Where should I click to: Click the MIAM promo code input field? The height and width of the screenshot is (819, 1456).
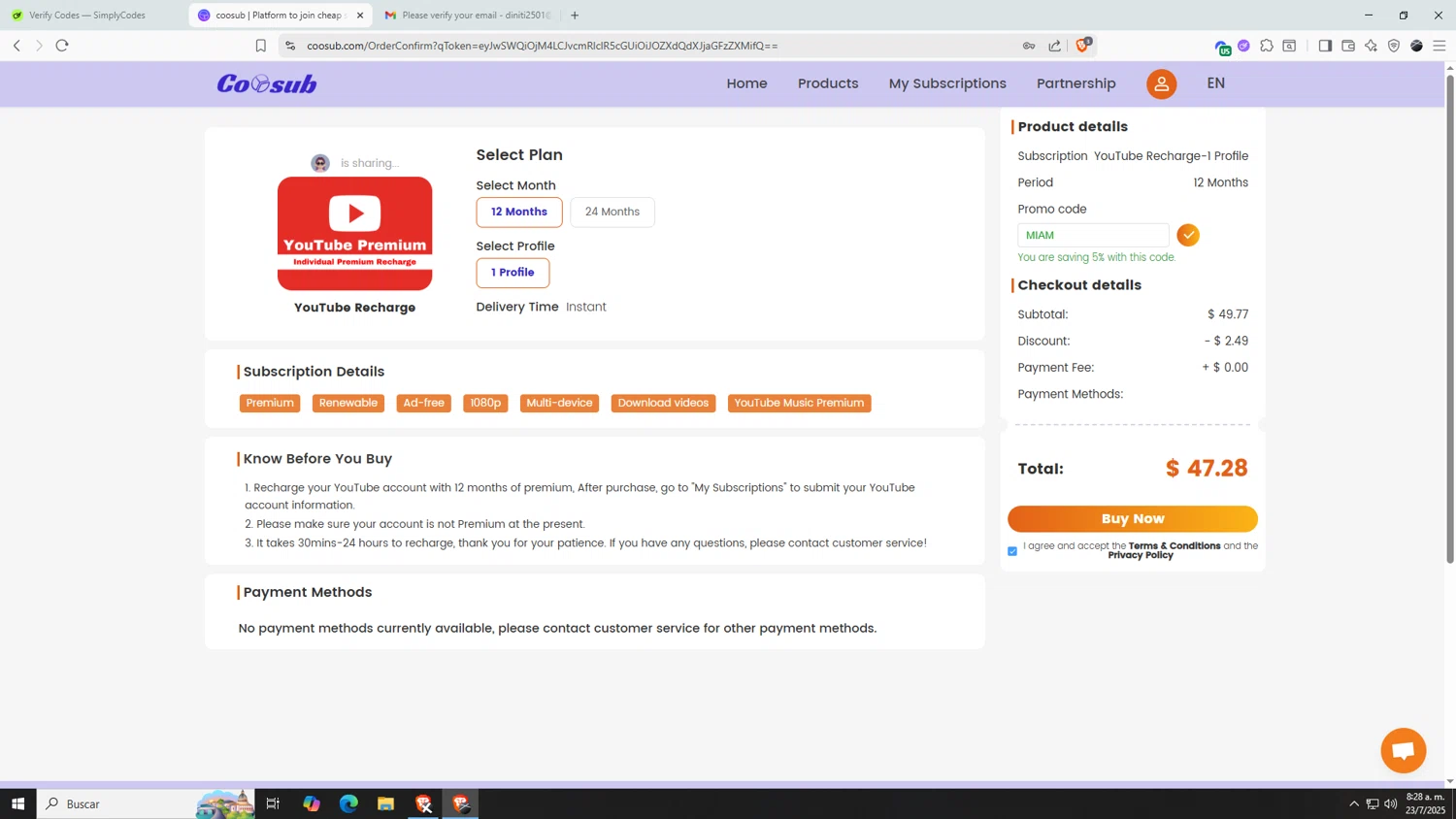[1093, 235]
